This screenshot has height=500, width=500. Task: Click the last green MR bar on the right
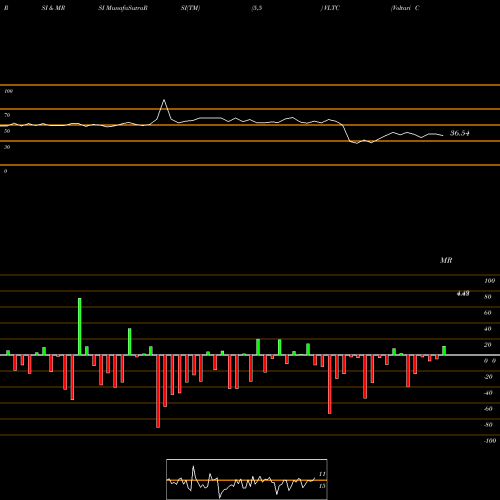444,351
